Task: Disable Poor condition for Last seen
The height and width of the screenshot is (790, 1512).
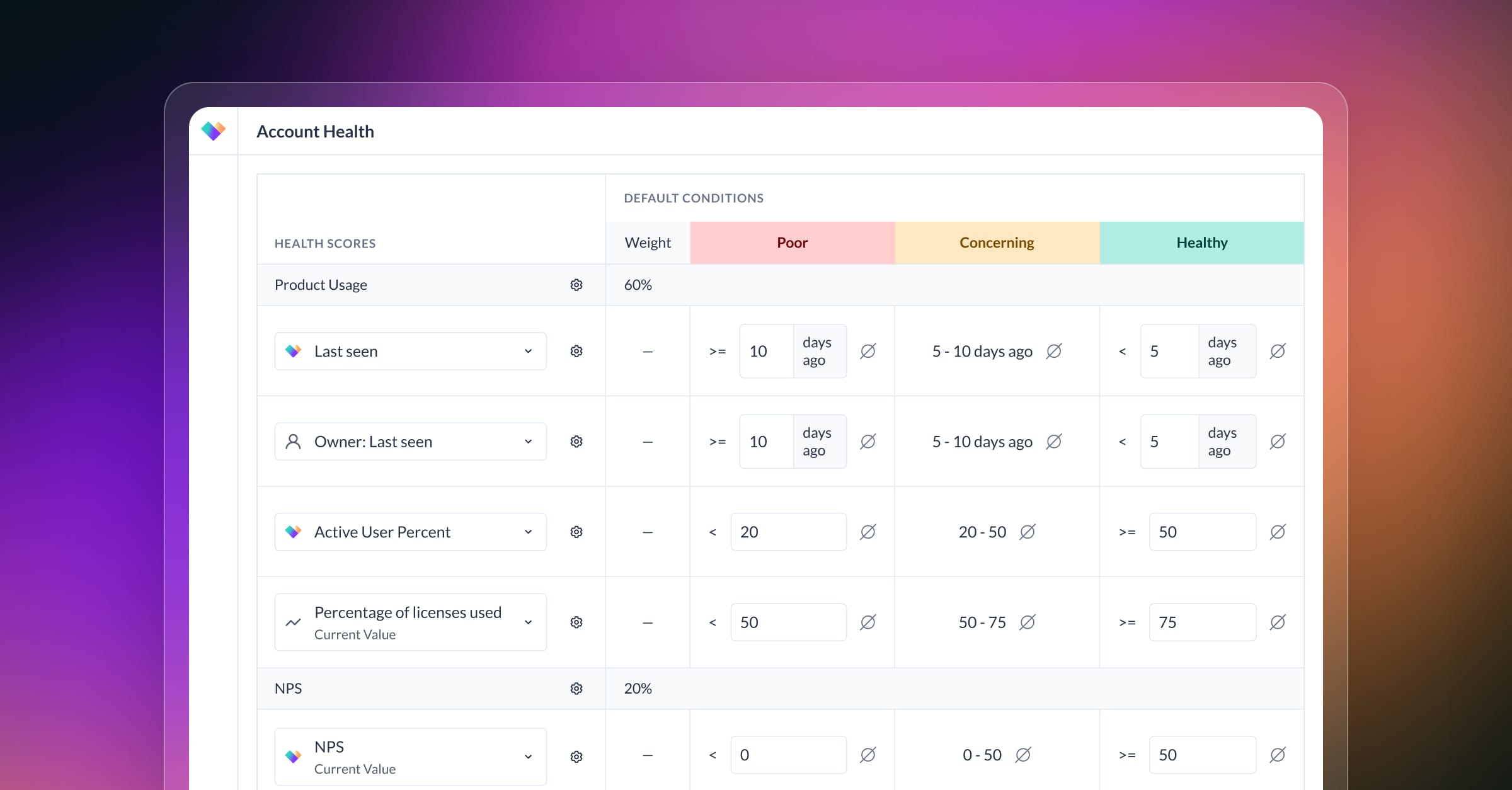Action: [x=868, y=351]
